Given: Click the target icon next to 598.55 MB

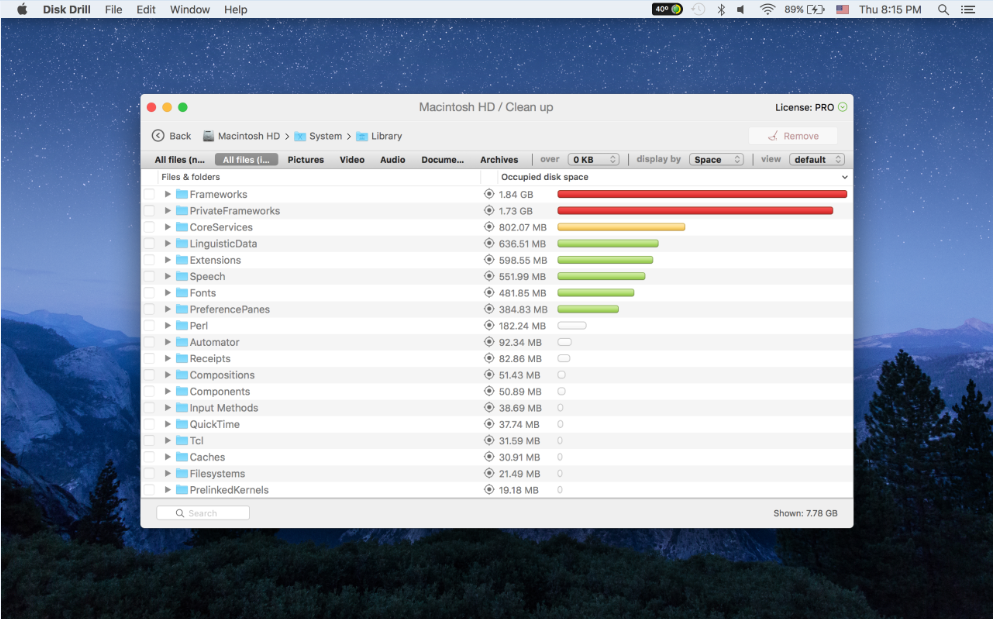Looking at the screenshot, I should click(x=489, y=260).
